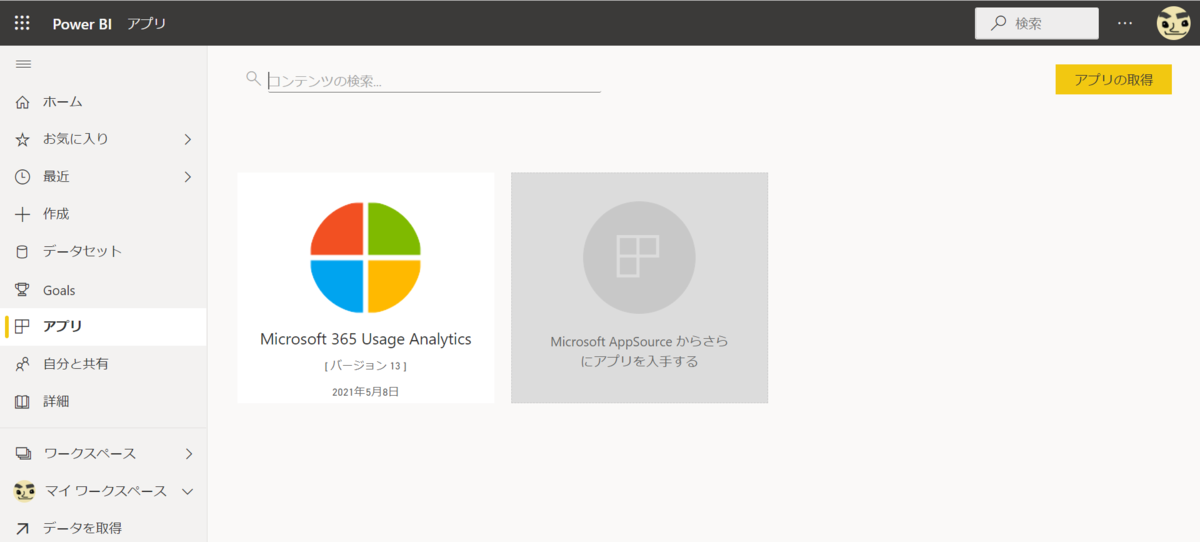Click the Learn book icon
Viewport: 1200px width, 542px height.
coord(23,402)
